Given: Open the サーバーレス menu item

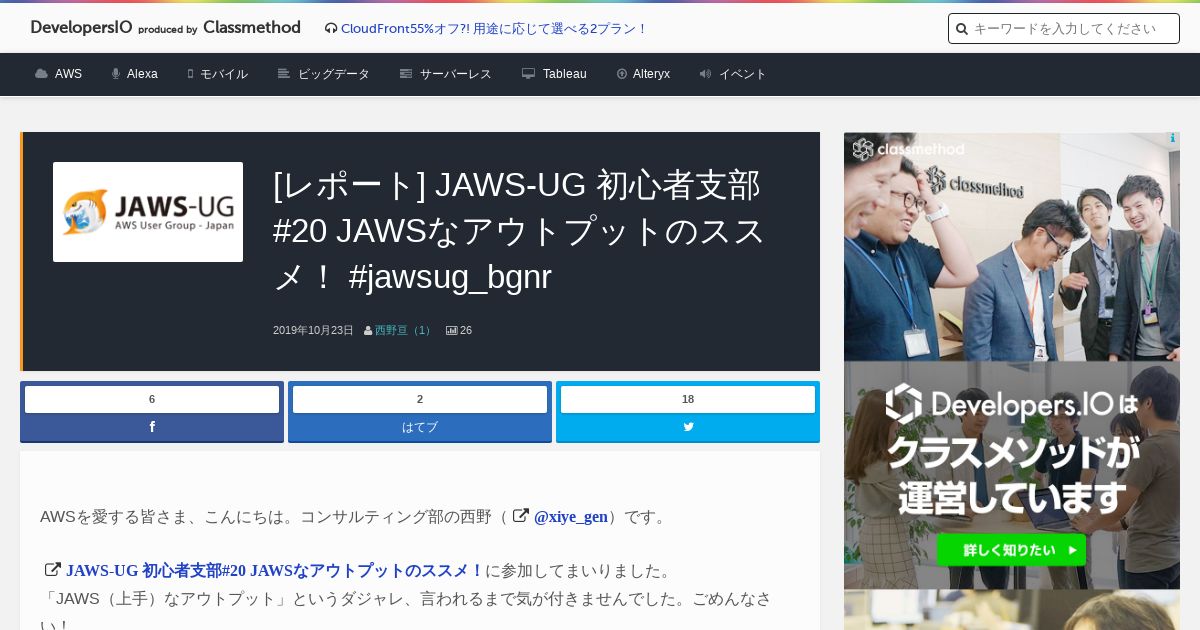Looking at the screenshot, I should coord(456,74).
